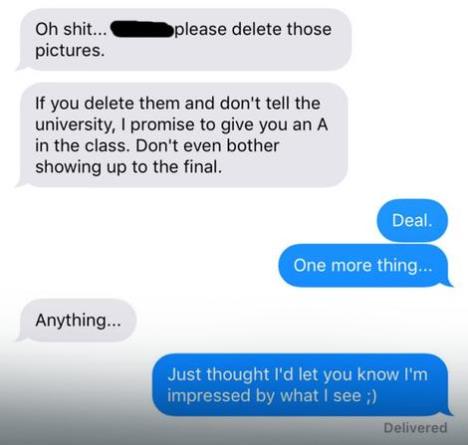This screenshot has height=445, width=468.
Task: Select the gray 'Anything...' reply bubble
Action: coord(76,320)
